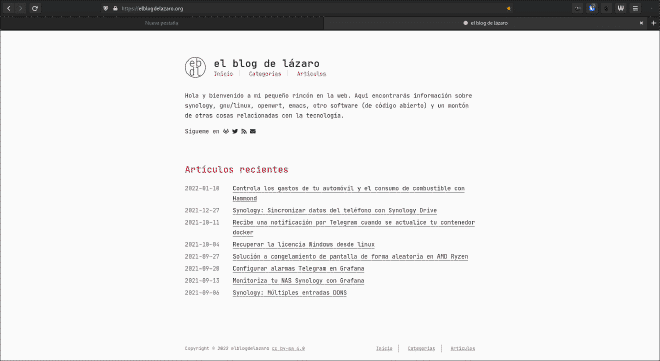
Task: Go back using the browser back arrow
Action: [x=8, y=8]
